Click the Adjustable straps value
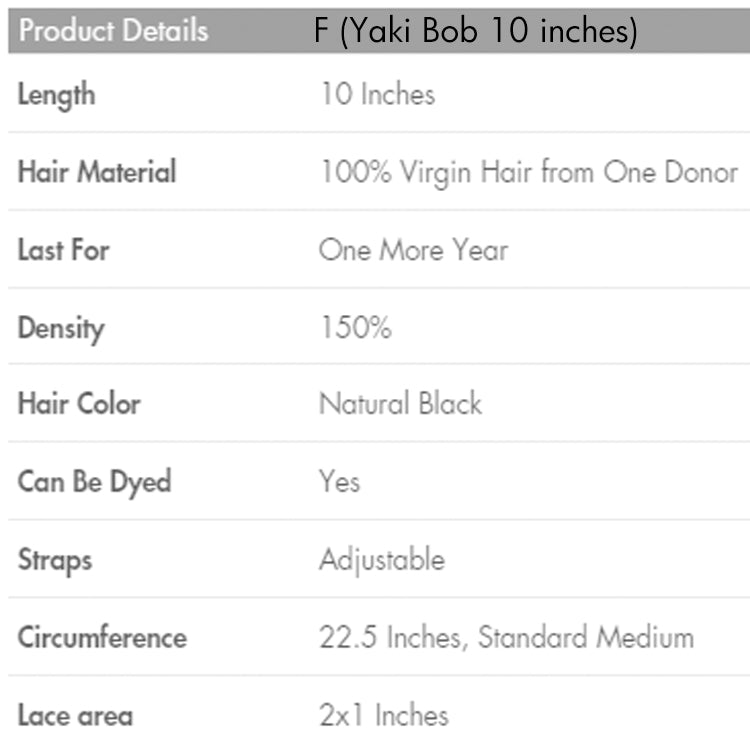This screenshot has width=750, height=750. (381, 559)
